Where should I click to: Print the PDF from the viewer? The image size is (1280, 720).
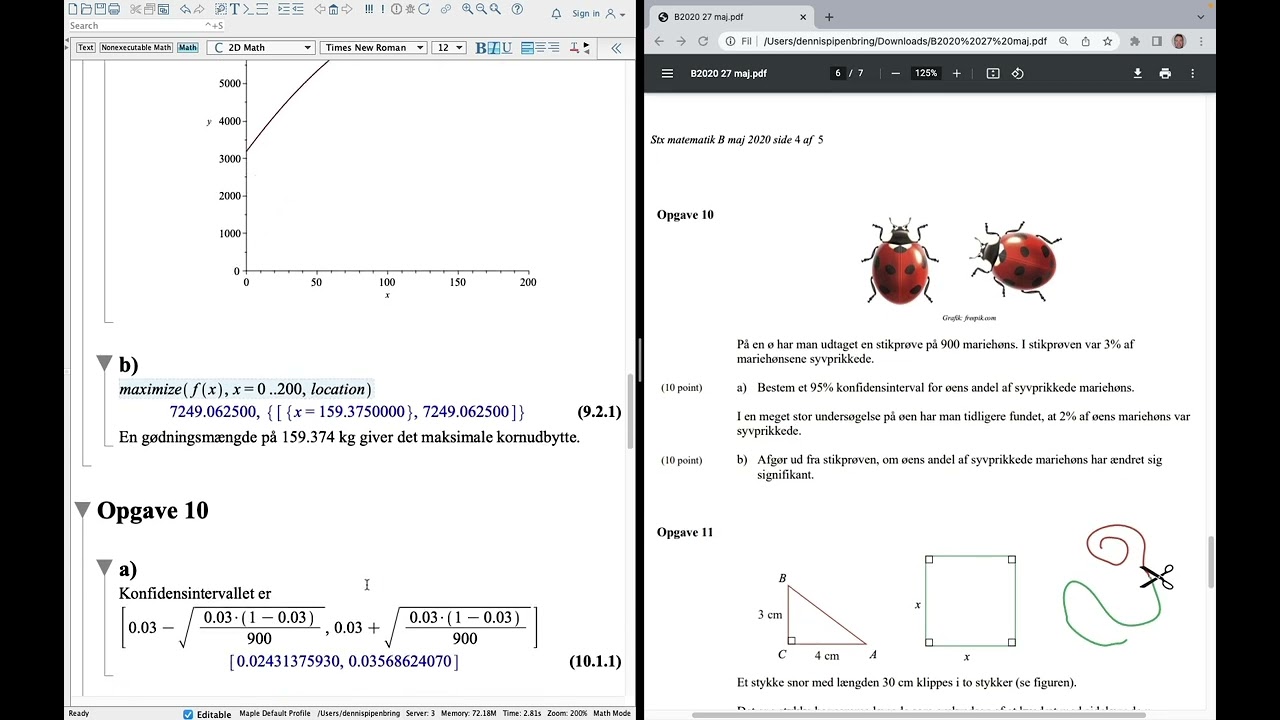(x=1165, y=73)
